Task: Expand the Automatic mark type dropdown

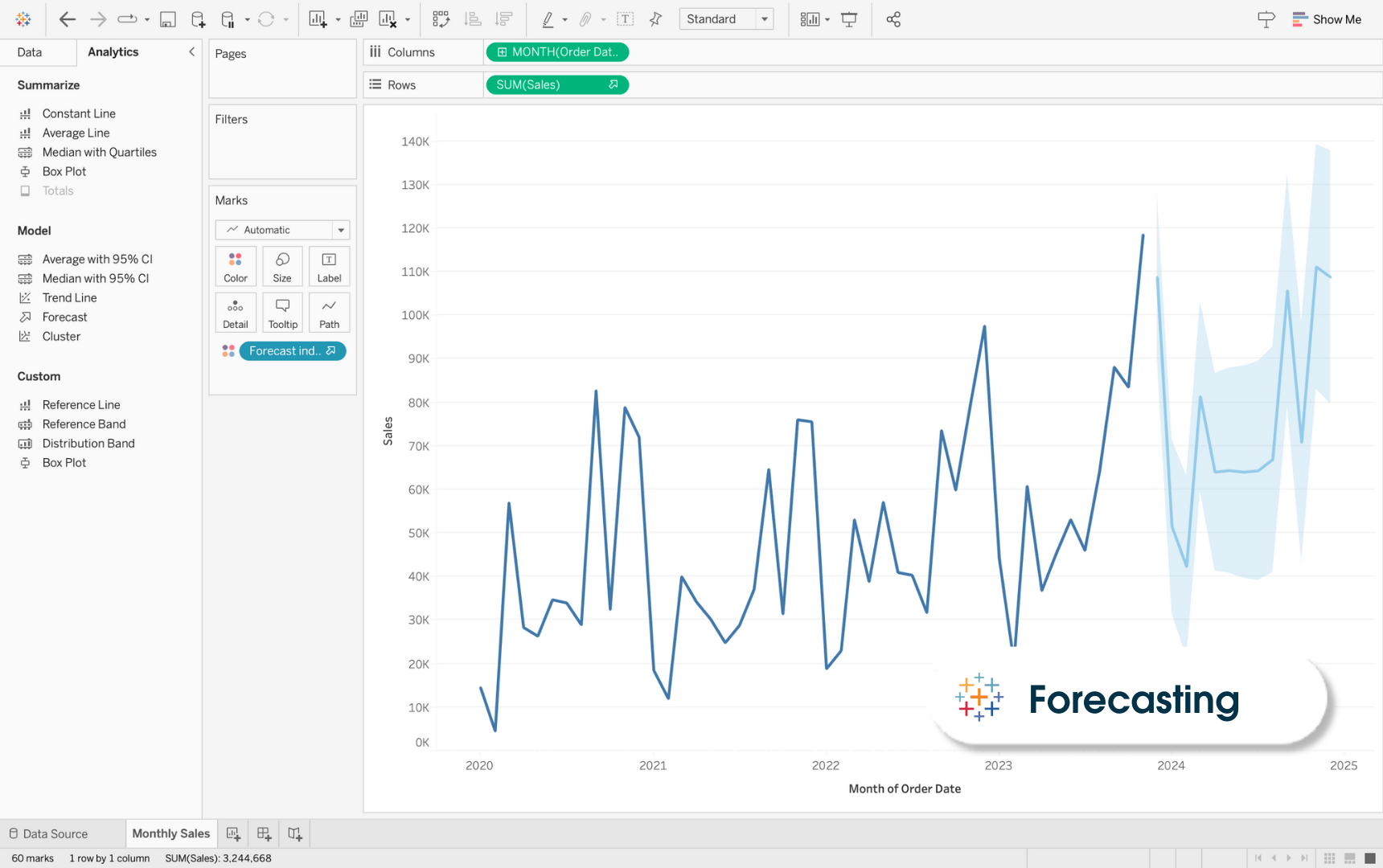Action: (341, 230)
